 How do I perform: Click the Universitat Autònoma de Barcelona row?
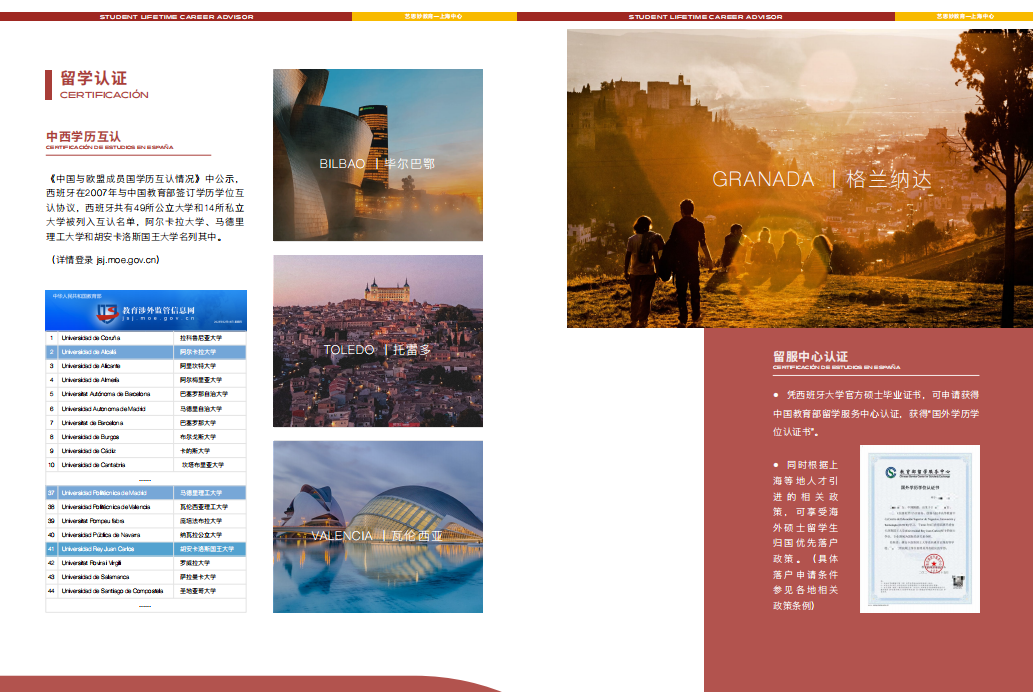[x=145, y=394]
